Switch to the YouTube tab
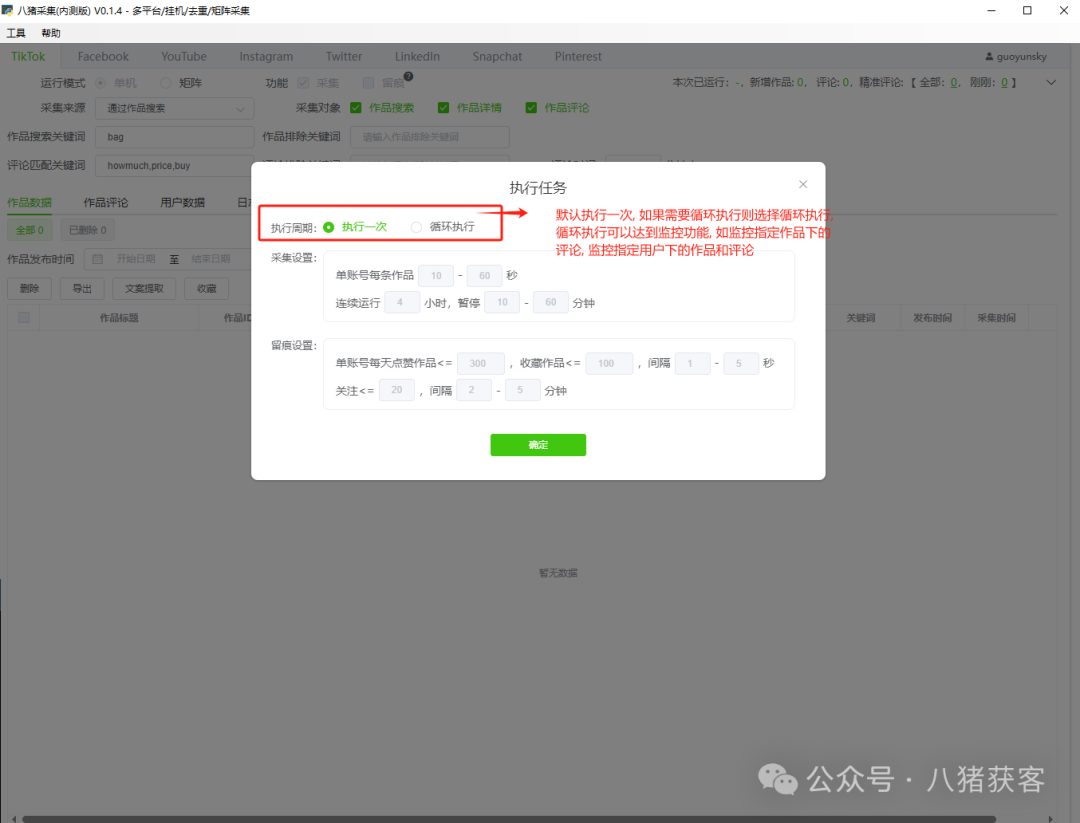The image size is (1080, 823). (x=184, y=56)
